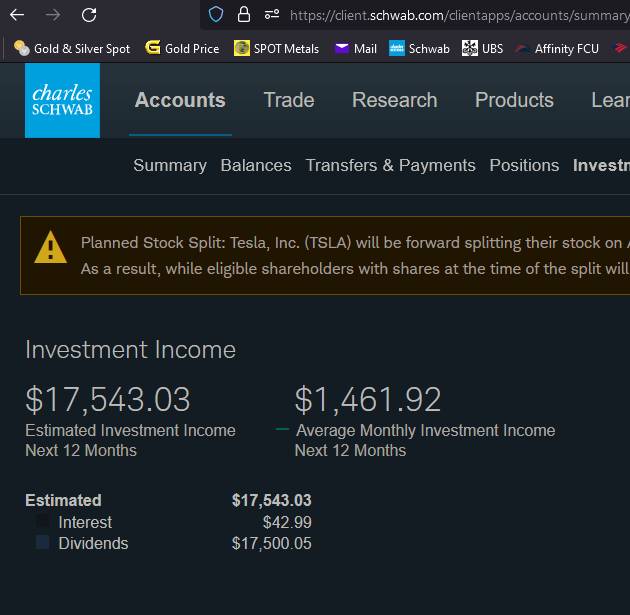This screenshot has width=630, height=615.
Task: Open the Gold & Silver Spot bookmark
Action: [x=72, y=48]
